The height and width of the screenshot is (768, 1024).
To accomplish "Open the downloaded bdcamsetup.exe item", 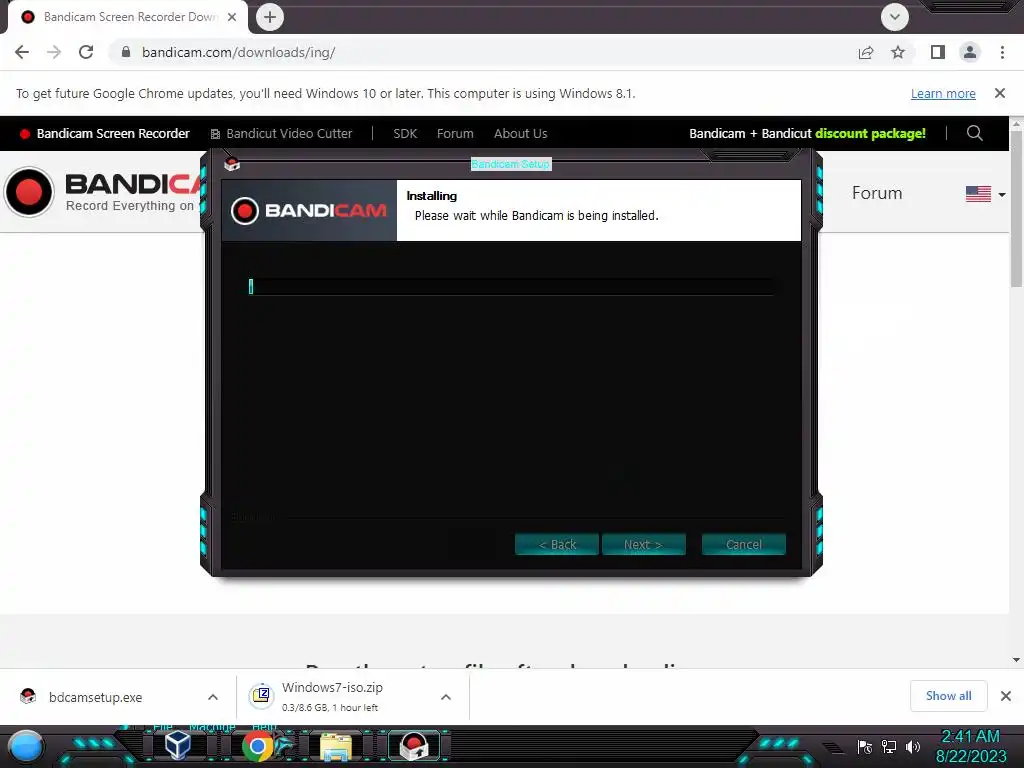I will [95, 697].
